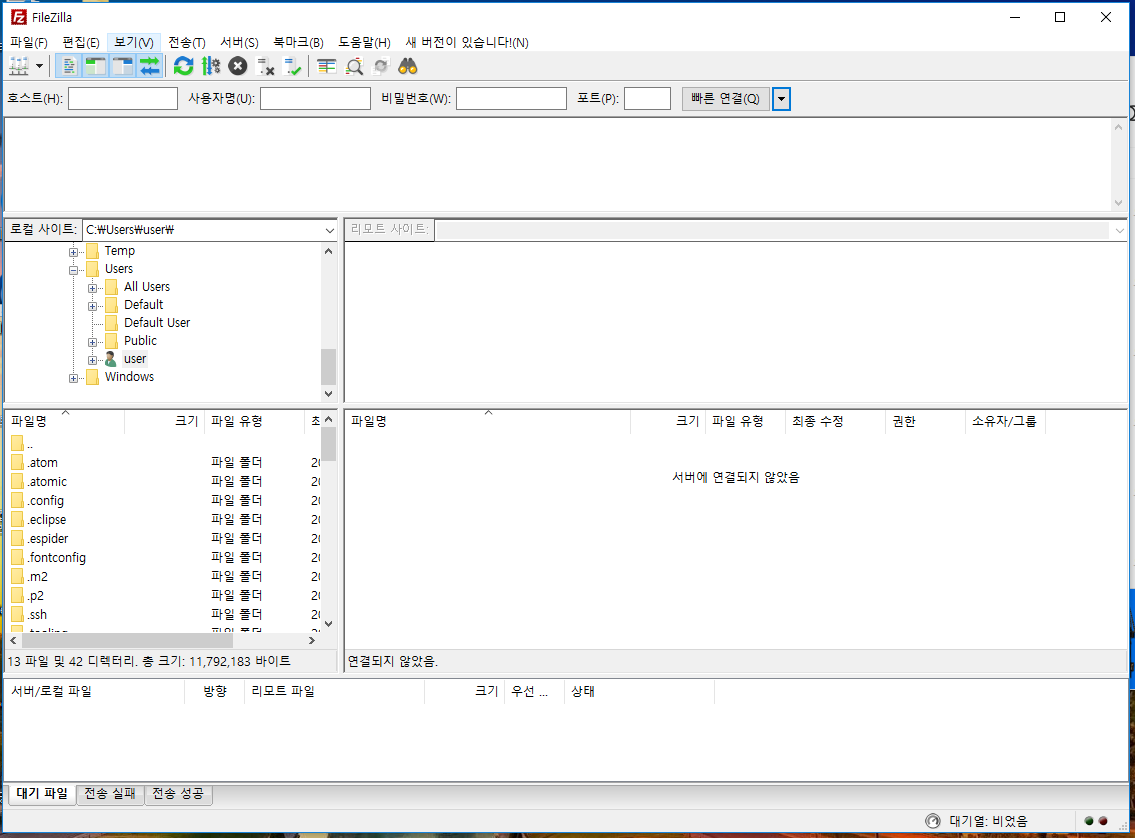Sort local files by 파일명 column
This screenshot has width=1135, height=838.
64,421
